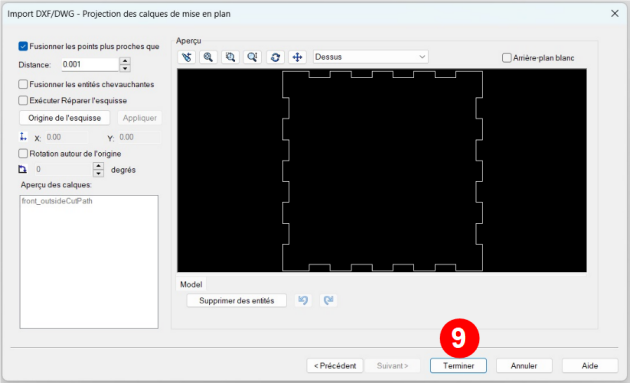
Task: Uncheck Fusionner les points plus proches que
Action: pyautogui.click(x=23, y=46)
